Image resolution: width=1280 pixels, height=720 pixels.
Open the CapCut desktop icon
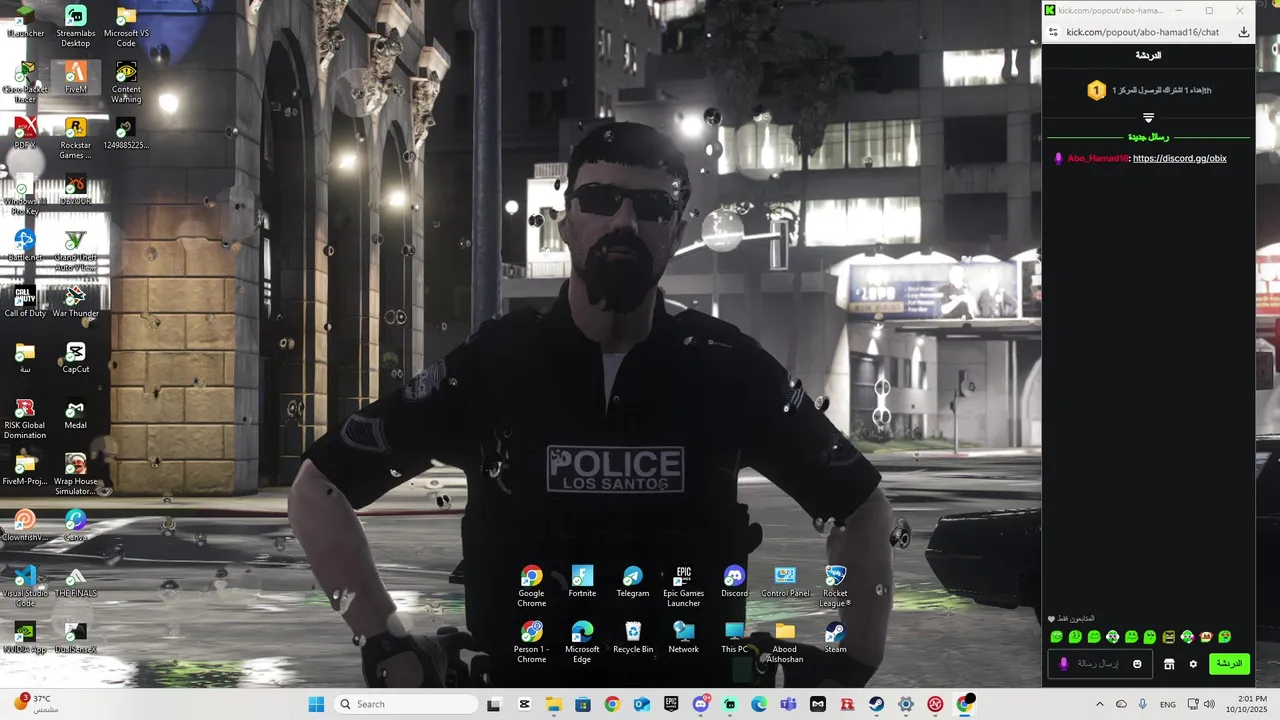point(75,357)
